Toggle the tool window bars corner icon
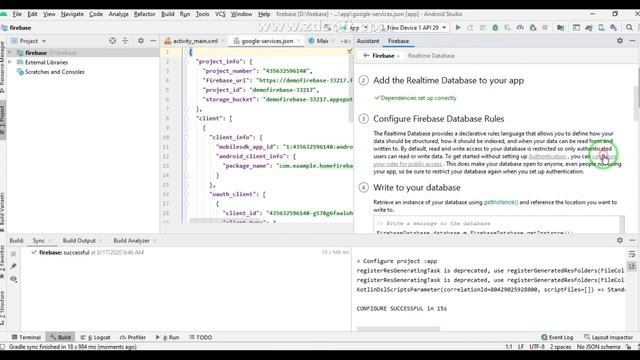 coord(3,347)
